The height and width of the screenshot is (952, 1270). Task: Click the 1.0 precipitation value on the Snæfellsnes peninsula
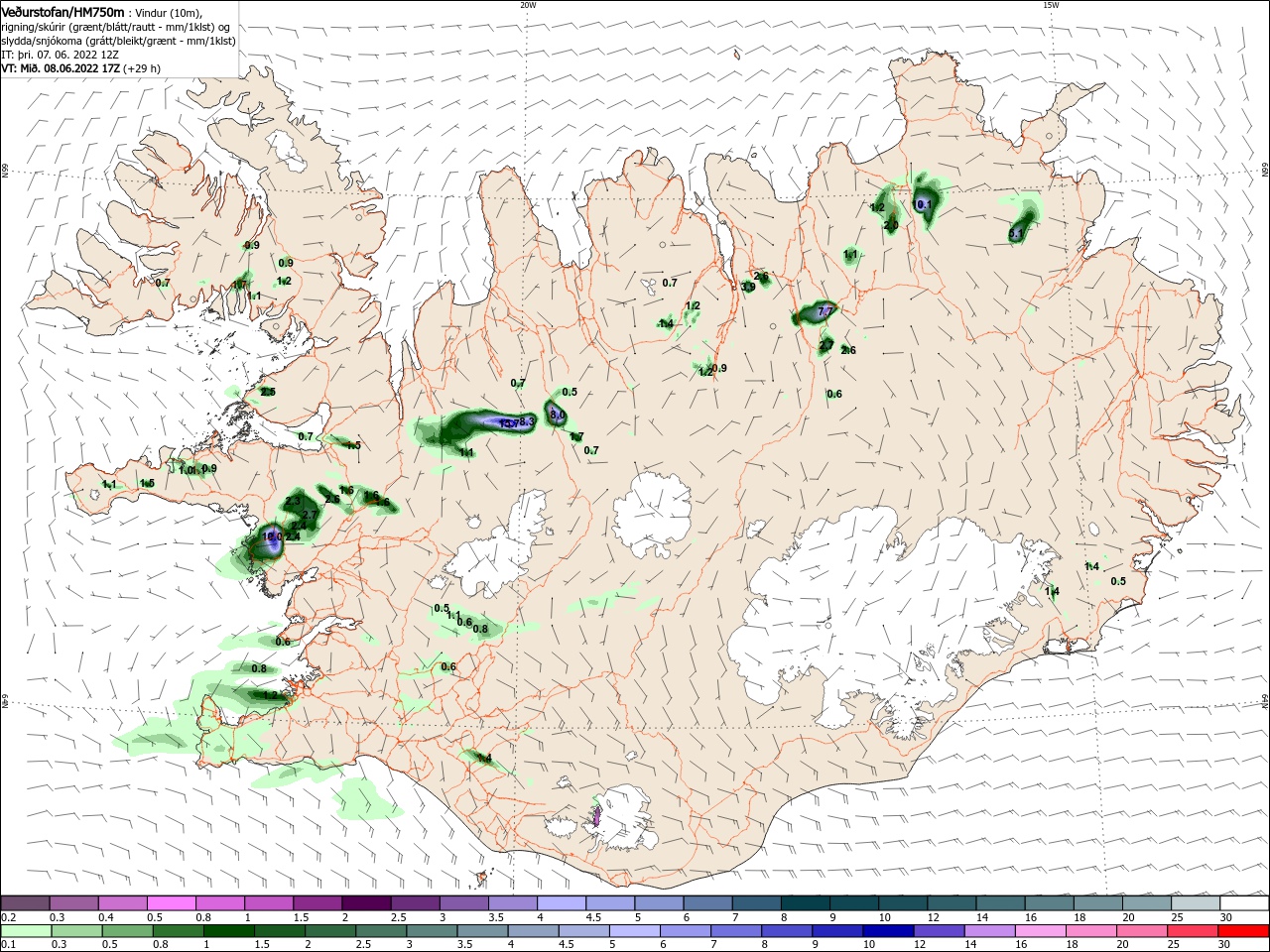(x=187, y=470)
